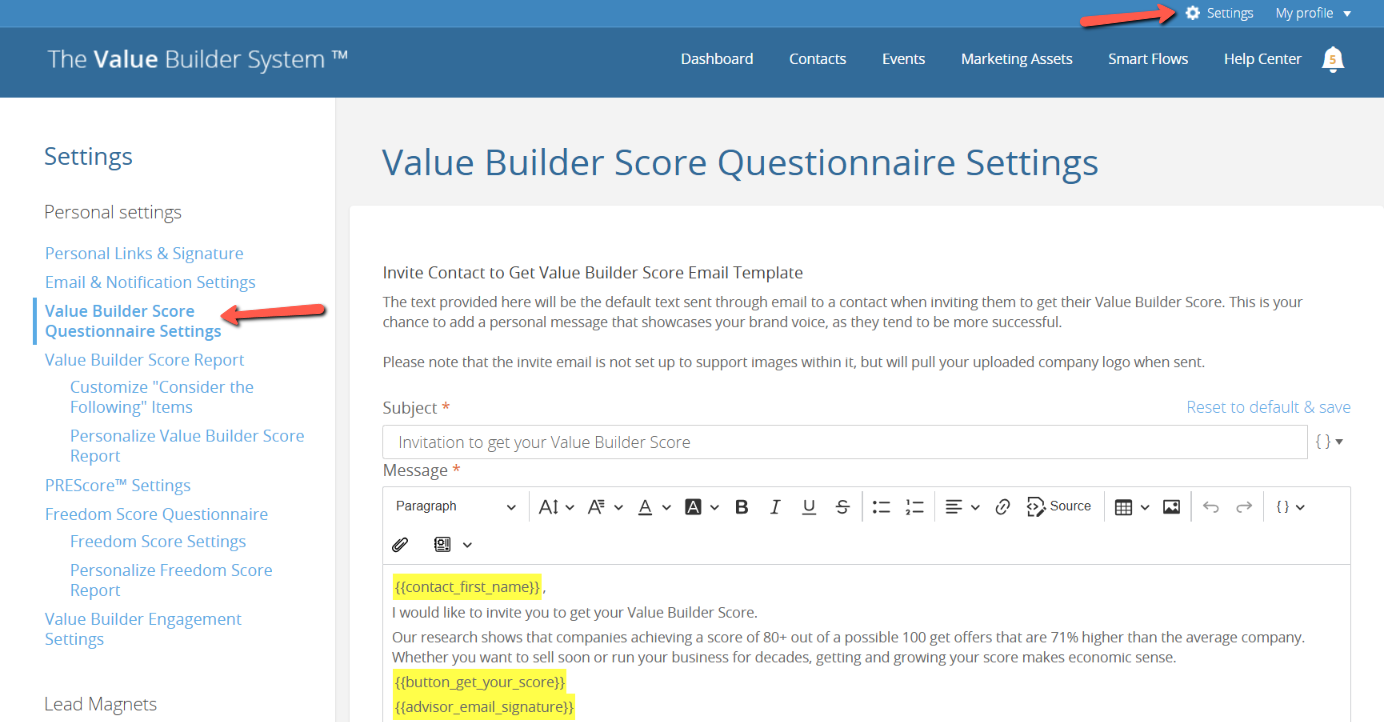The width and height of the screenshot is (1384, 722).
Task: Open the notifications bell
Action: [1332, 60]
